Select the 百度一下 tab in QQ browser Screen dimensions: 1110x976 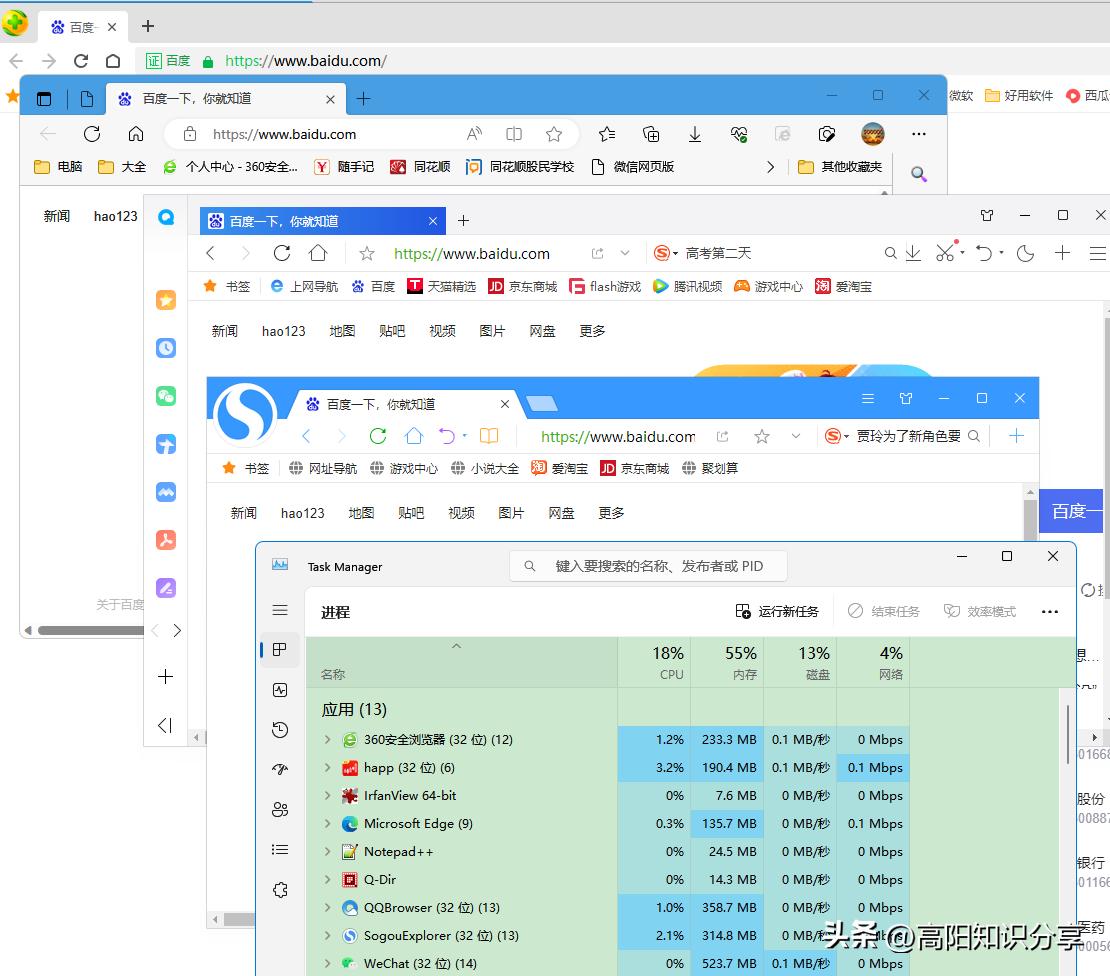click(x=323, y=221)
